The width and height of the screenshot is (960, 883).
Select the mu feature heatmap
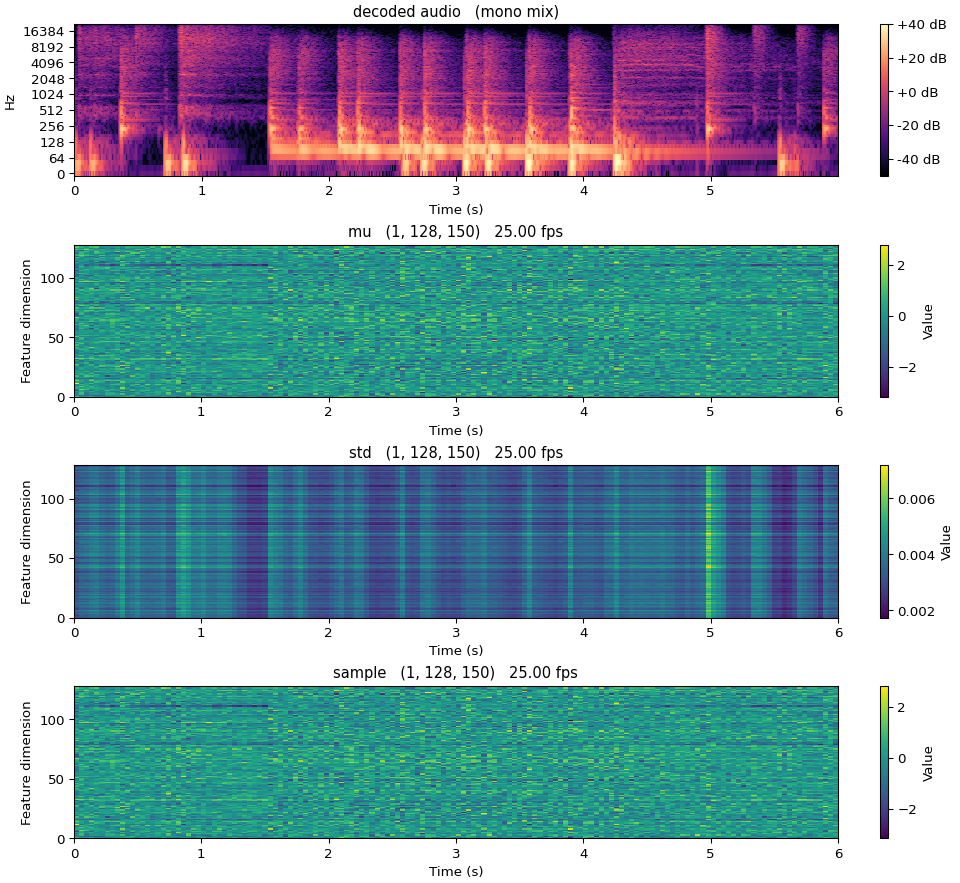tap(456, 321)
